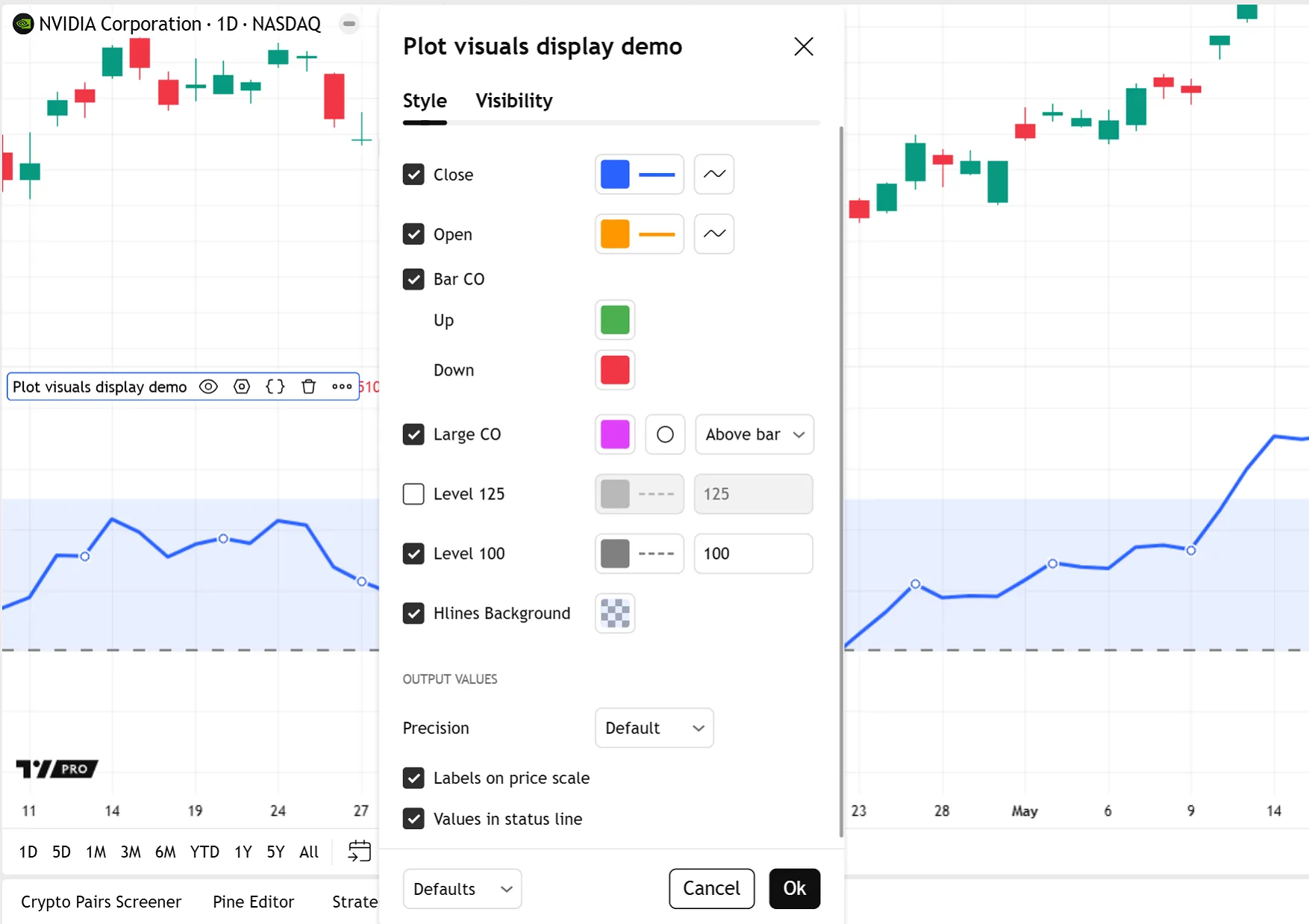Enable the Level 125 checkbox

coord(413,494)
